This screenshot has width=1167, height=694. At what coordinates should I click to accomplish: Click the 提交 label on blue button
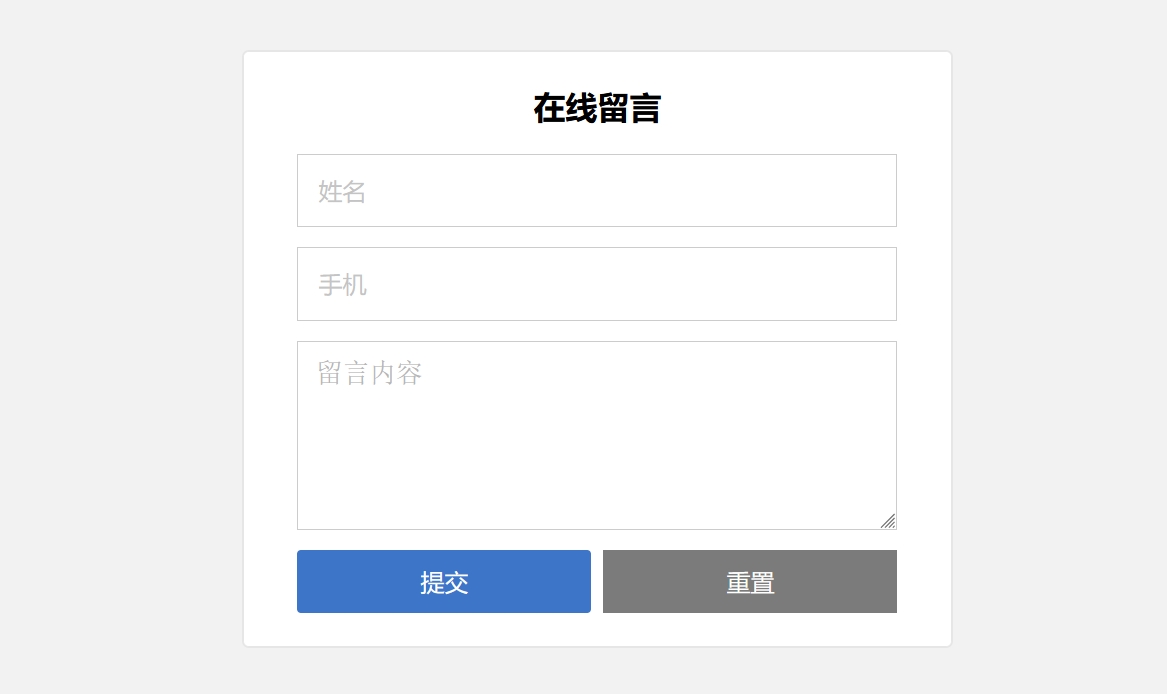(x=444, y=582)
